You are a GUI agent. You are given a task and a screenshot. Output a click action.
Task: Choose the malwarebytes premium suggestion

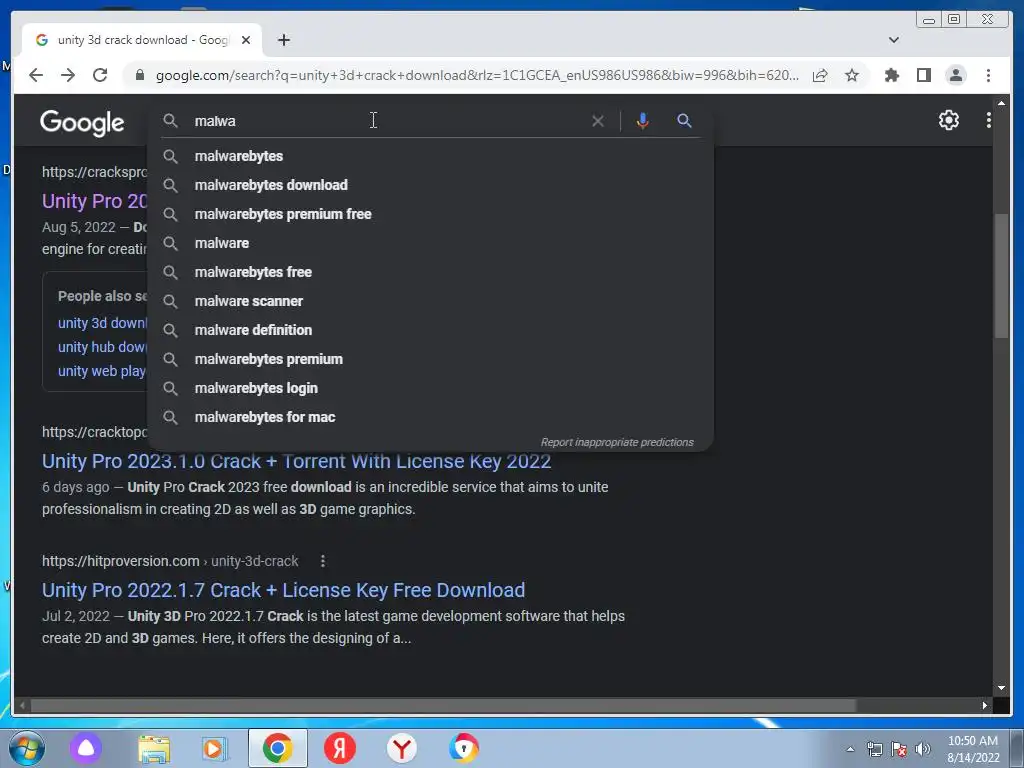[x=431, y=359]
